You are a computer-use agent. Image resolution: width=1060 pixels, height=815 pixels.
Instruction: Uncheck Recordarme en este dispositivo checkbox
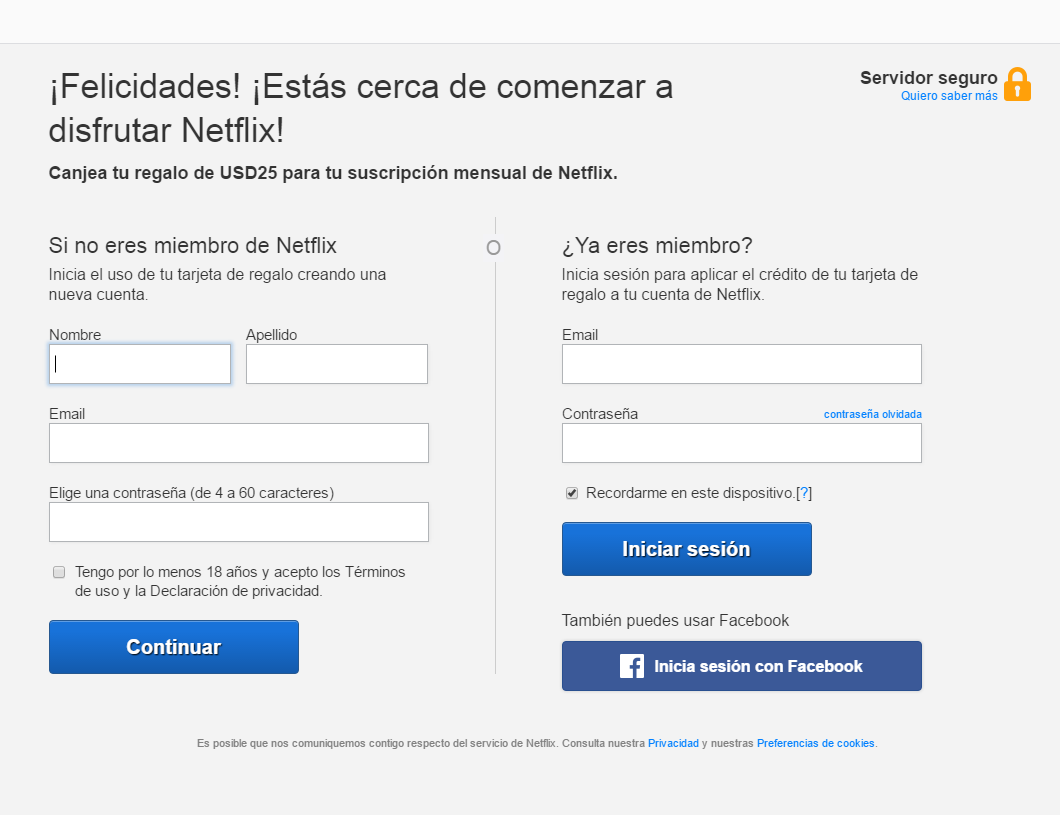click(x=572, y=493)
